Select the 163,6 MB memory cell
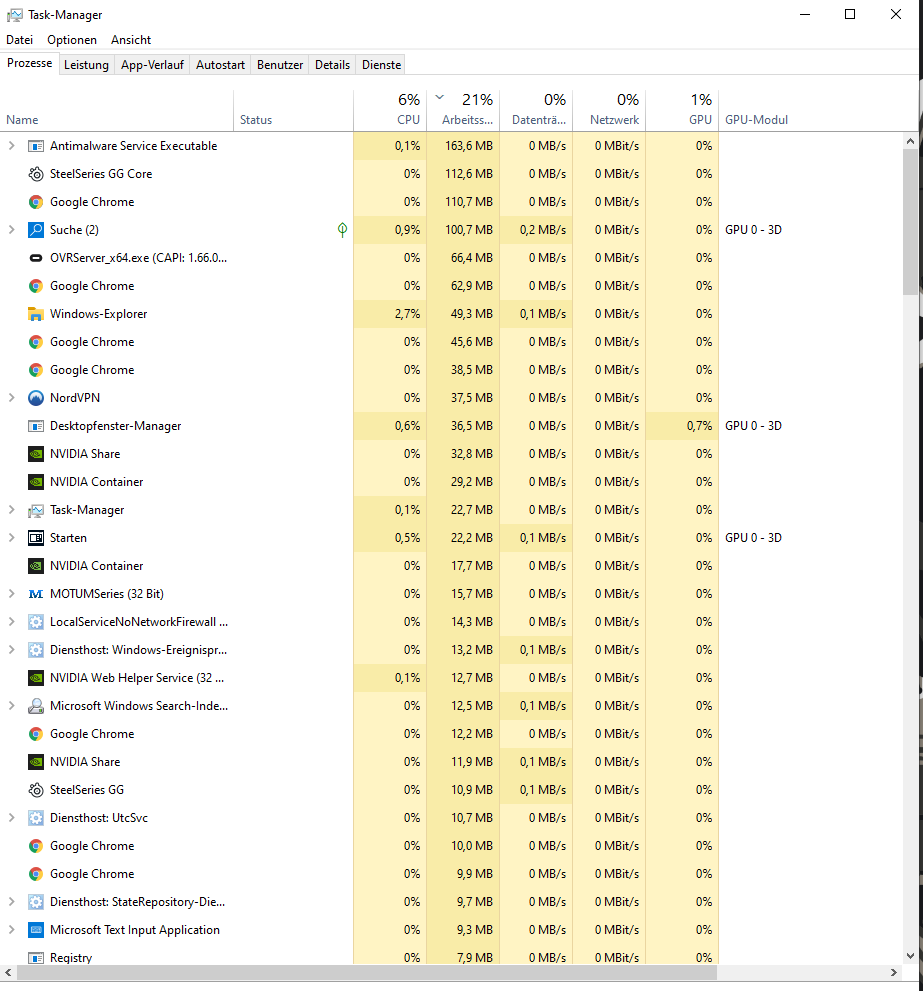 [463, 146]
